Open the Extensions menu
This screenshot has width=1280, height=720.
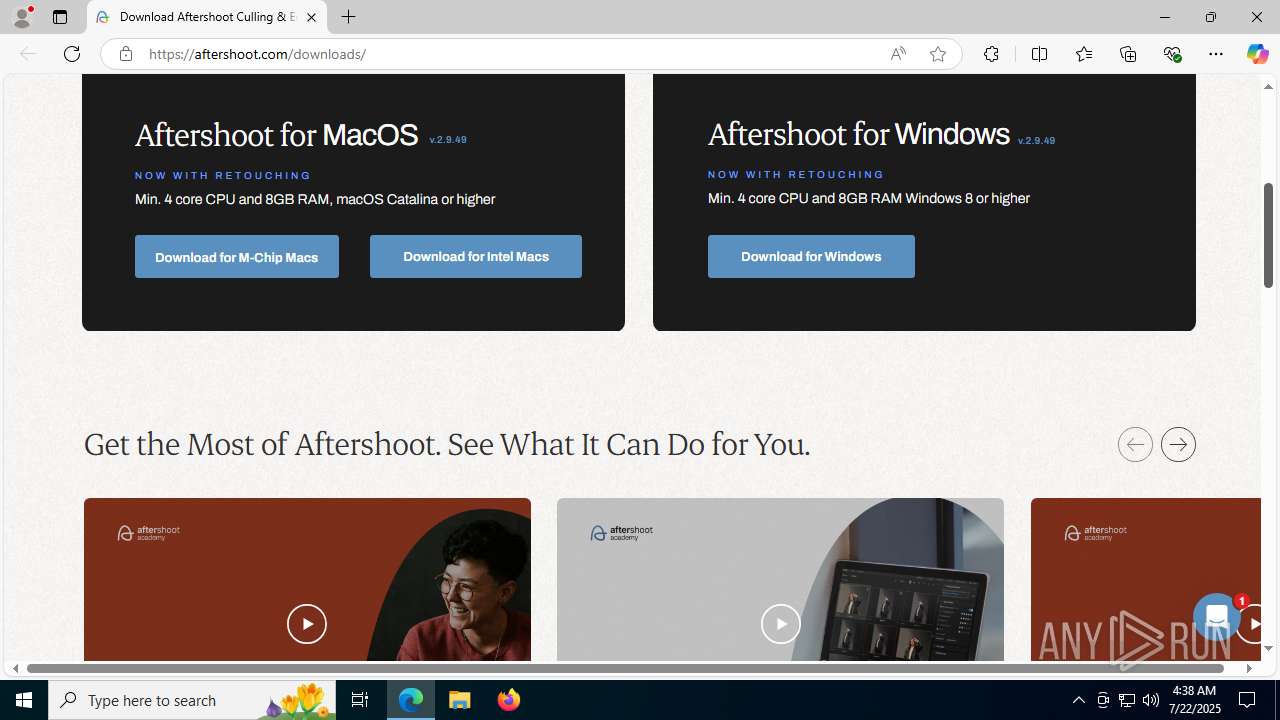click(991, 54)
